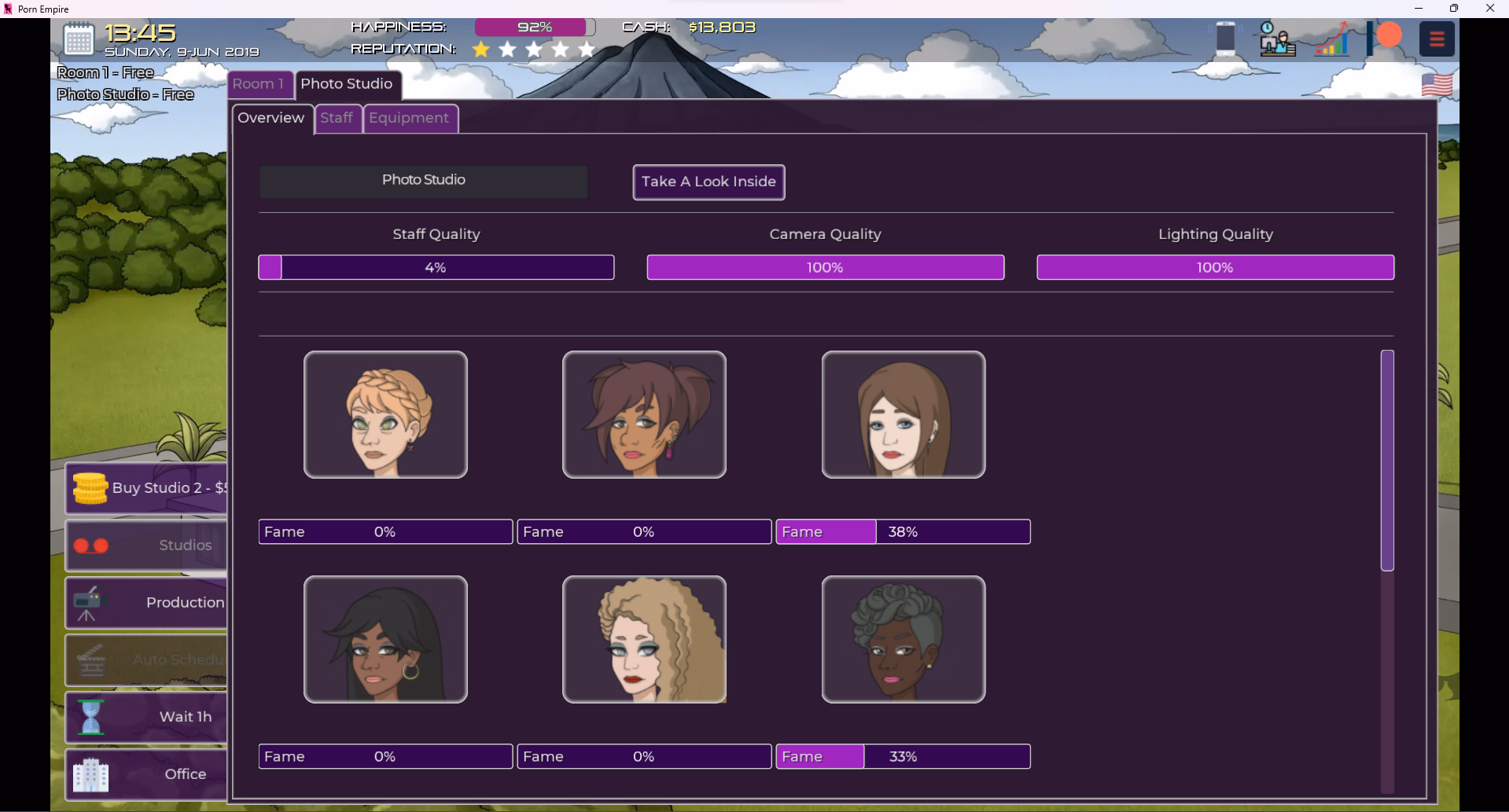Click the Buy Studio 2 button
This screenshot has height=812, width=1509.
pos(146,488)
